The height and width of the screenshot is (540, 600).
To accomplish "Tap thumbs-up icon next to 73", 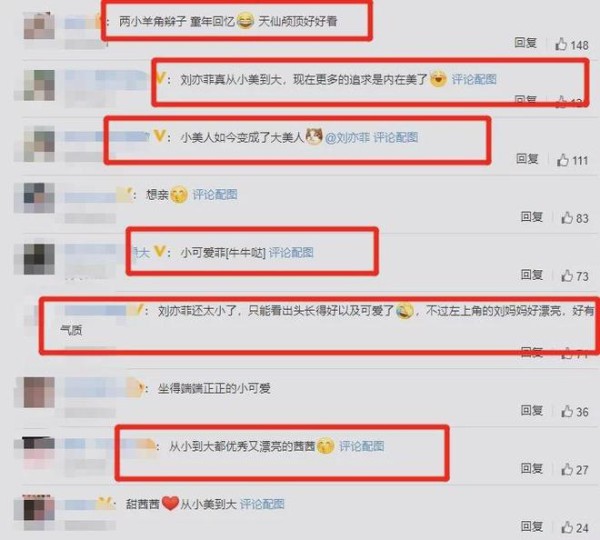I will coord(567,275).
